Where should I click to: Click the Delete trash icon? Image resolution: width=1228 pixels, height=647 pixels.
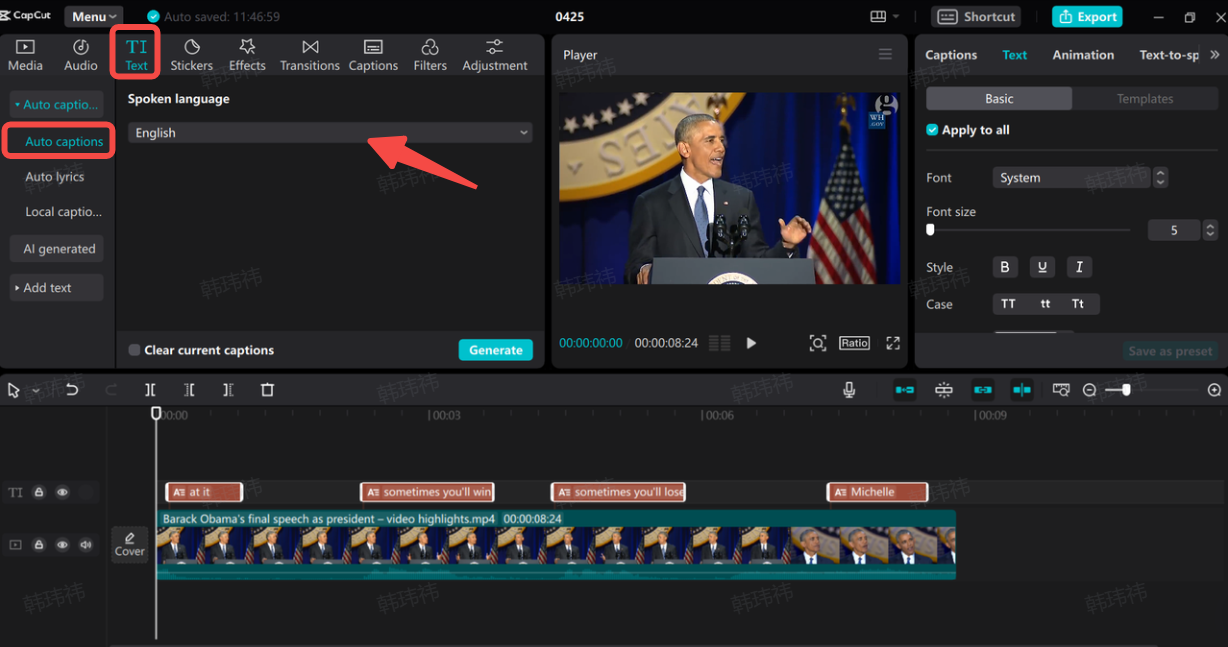(x=267, y=390)
